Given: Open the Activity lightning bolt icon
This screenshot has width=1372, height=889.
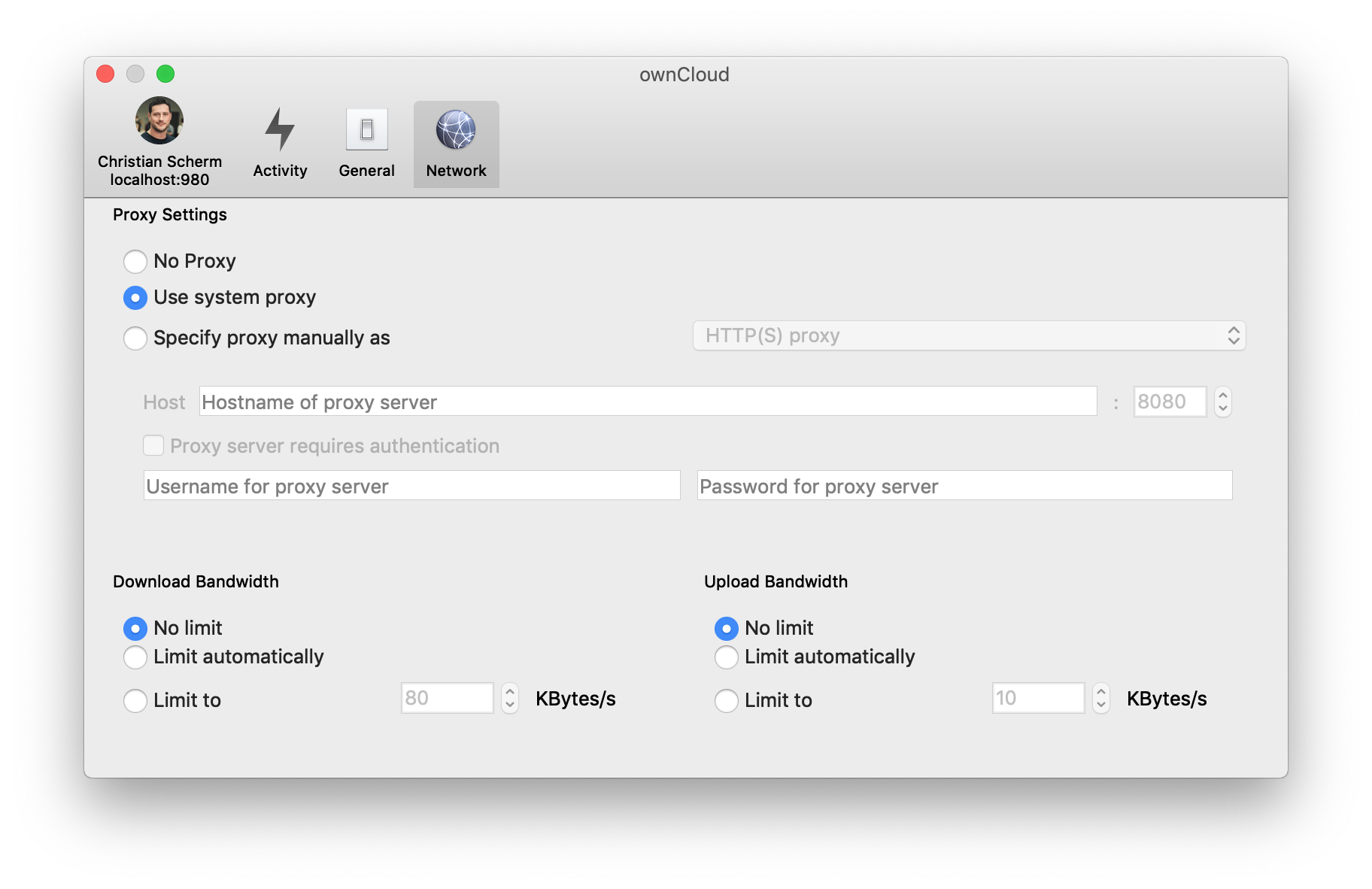Looking at the screenshot, I should click(x=280, y=129).
